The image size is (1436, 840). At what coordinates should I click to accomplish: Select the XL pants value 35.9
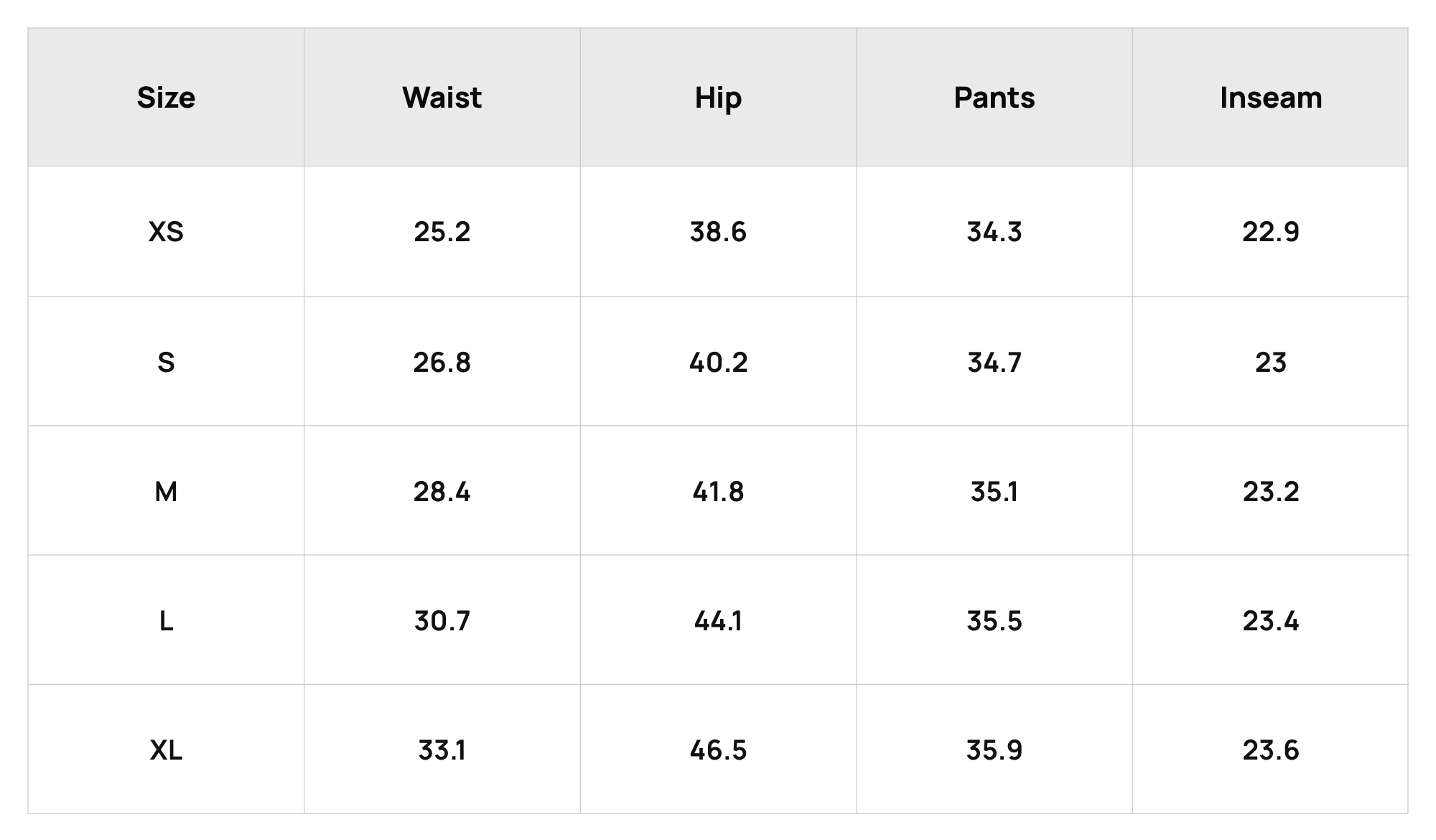[994, 750]
